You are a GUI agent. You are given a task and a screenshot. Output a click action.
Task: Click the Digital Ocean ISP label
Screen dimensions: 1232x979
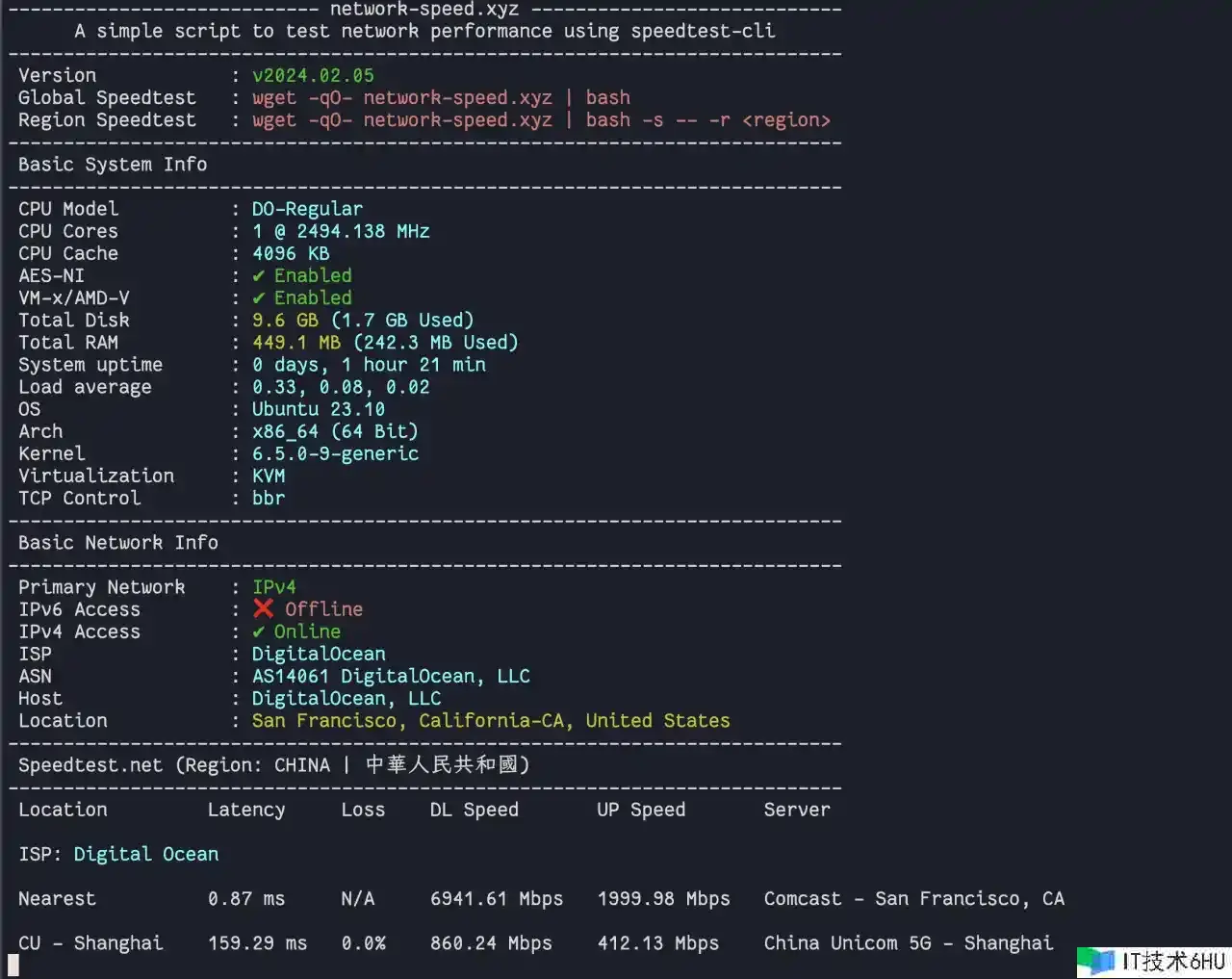(145, 854)
